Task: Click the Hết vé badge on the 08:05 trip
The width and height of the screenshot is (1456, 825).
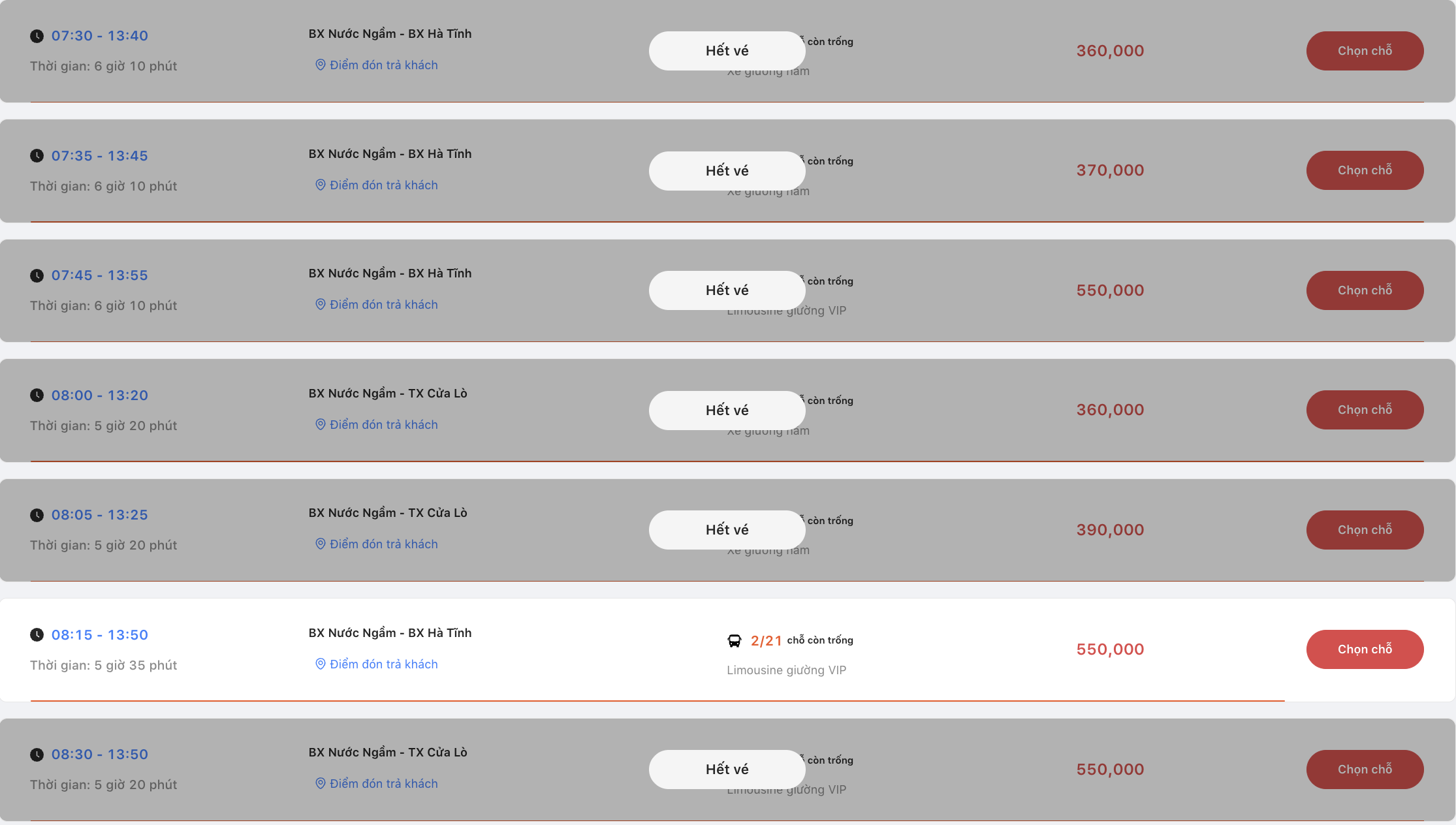Action: tap(727, 530)
